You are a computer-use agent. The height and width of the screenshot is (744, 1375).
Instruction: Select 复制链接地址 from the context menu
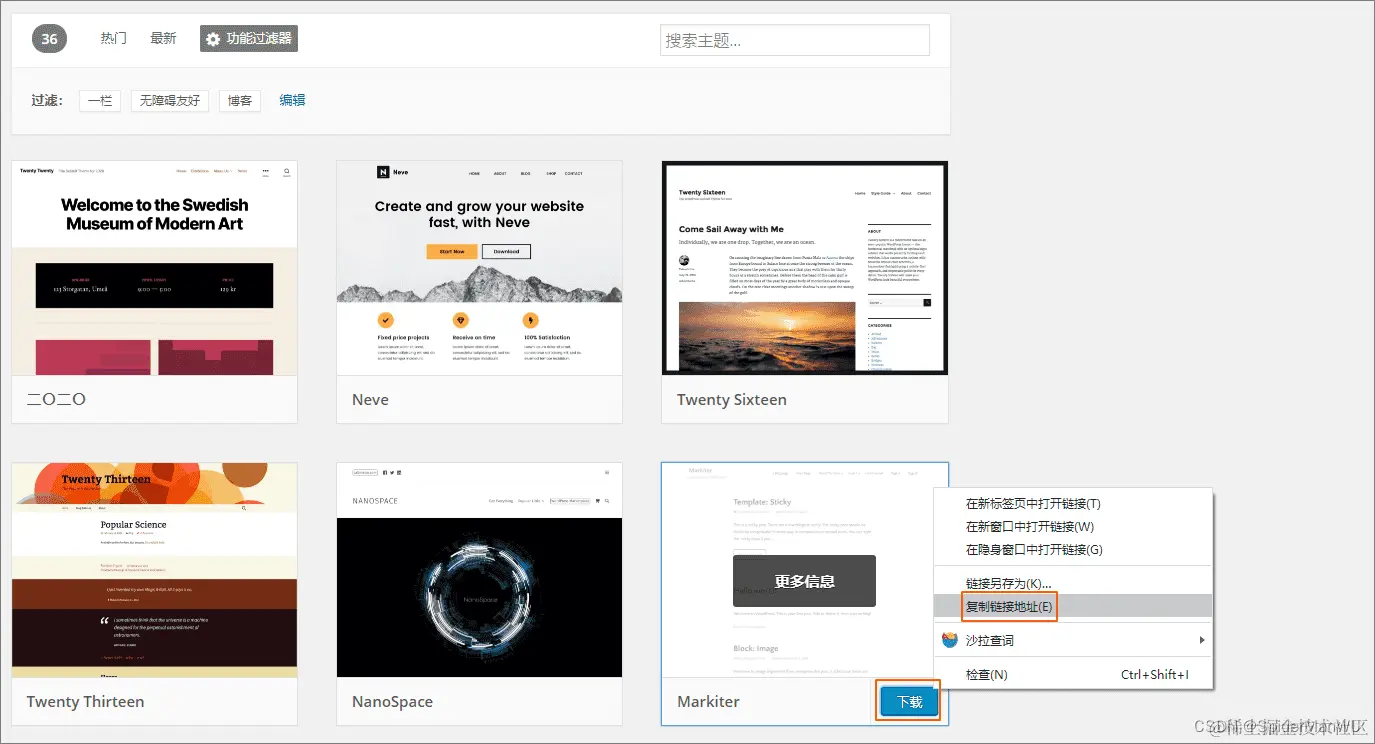pos(1008,606)
